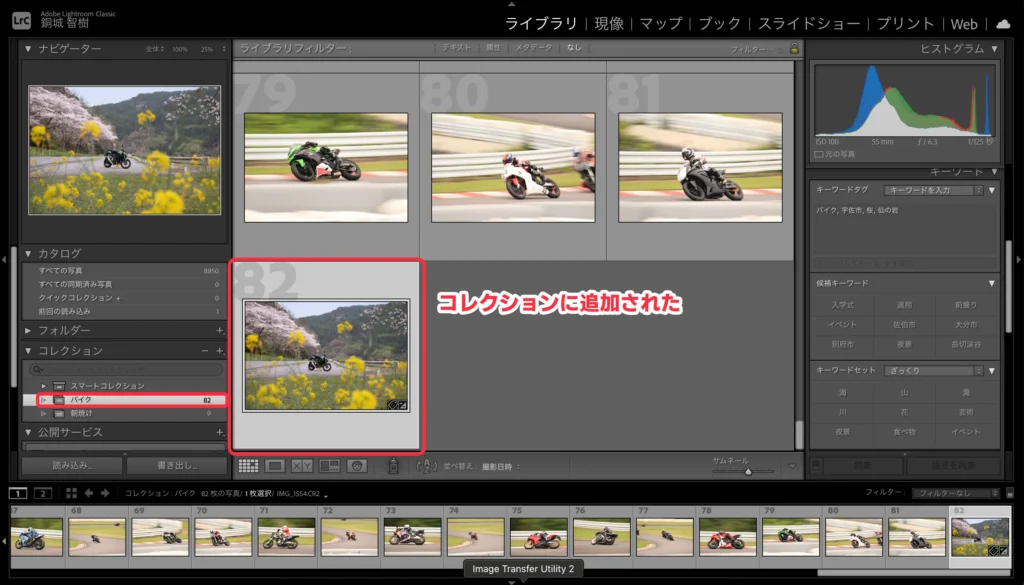Viewport: 1024px width, 585px height.
Task: Open the マップ module
Action: click(x=665, y=23)
